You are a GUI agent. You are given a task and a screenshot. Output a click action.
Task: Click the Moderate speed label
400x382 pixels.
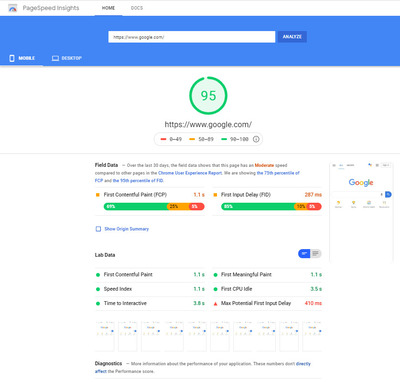click(264, 165)
